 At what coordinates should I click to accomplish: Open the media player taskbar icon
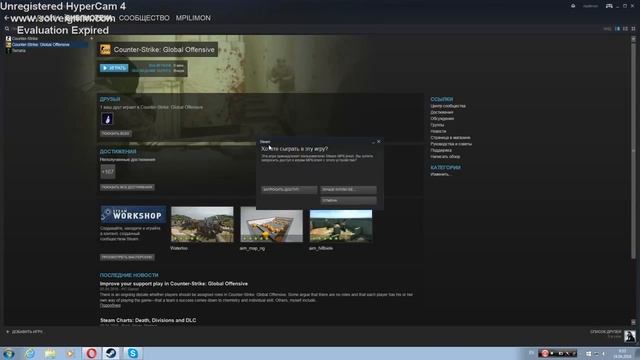point(71,353)
